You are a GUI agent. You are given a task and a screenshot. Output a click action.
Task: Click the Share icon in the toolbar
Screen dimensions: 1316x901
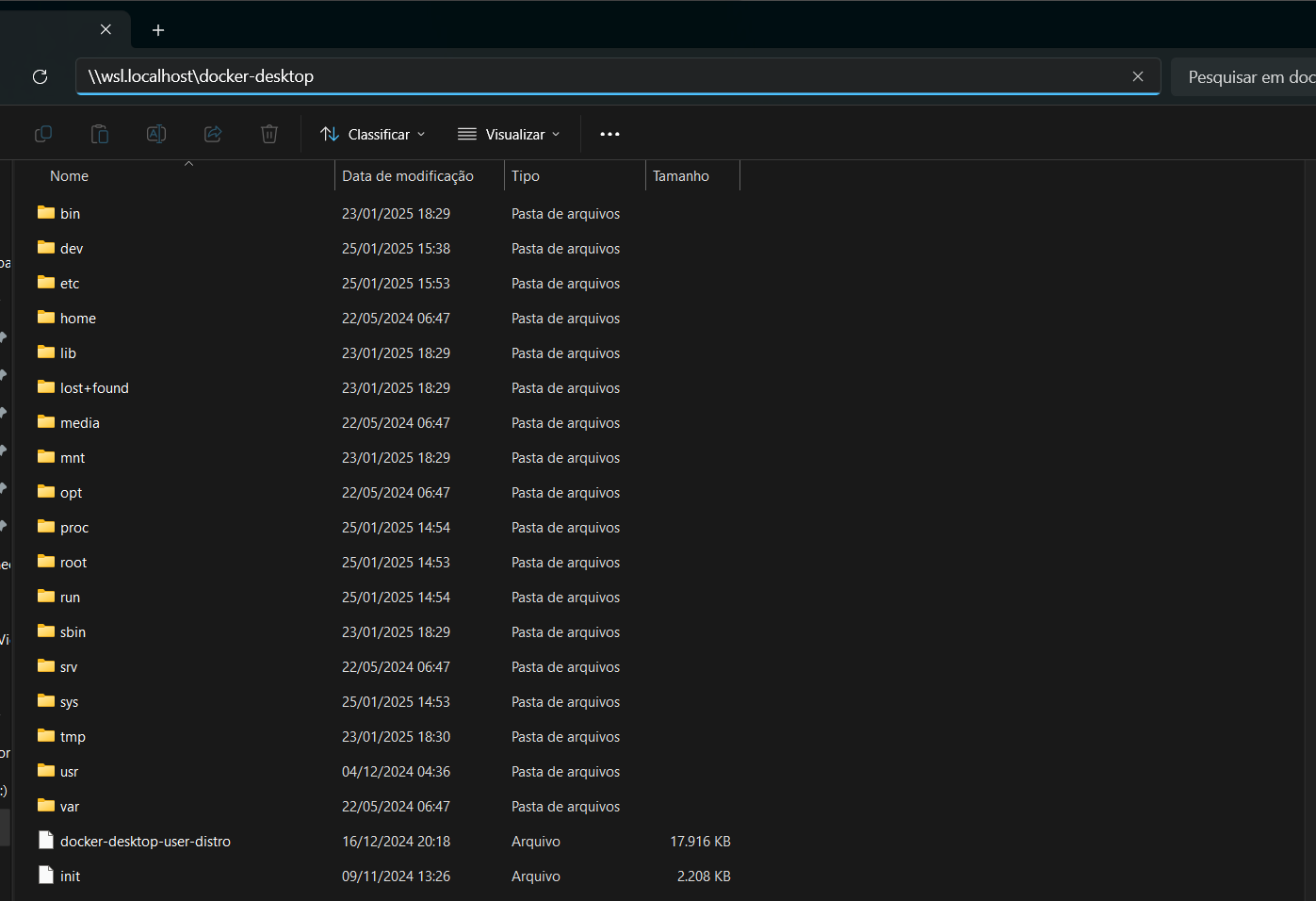tap(213, 134)
